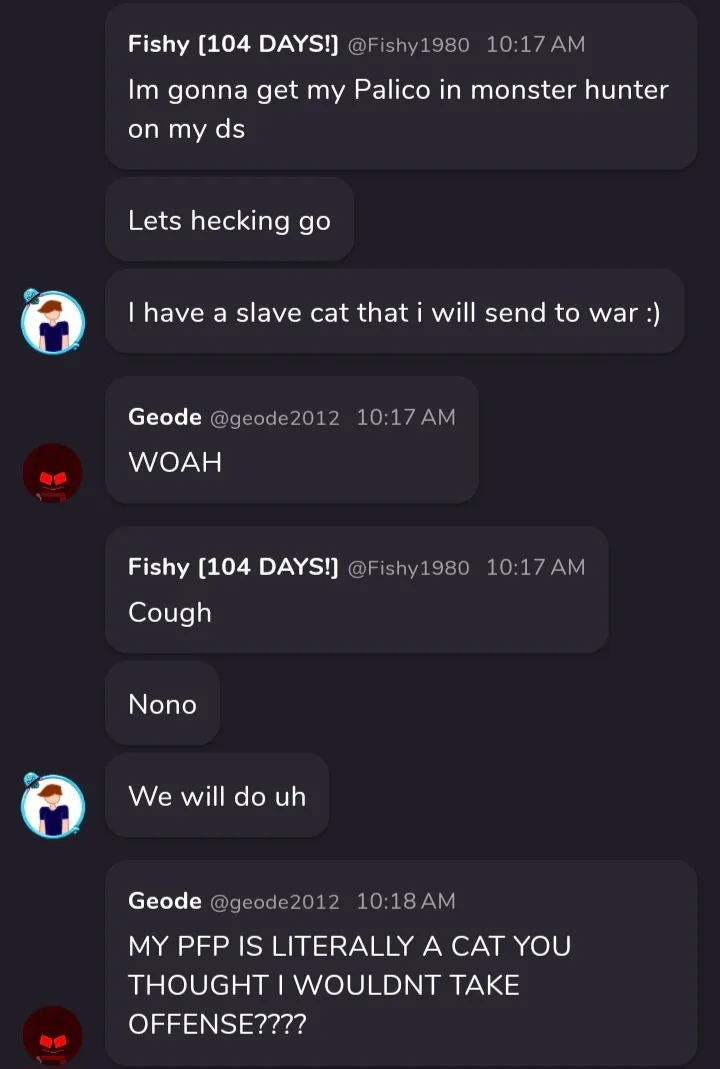Tap Fishy's avatar beside "We will do uh"

click(x=53, y=805)
